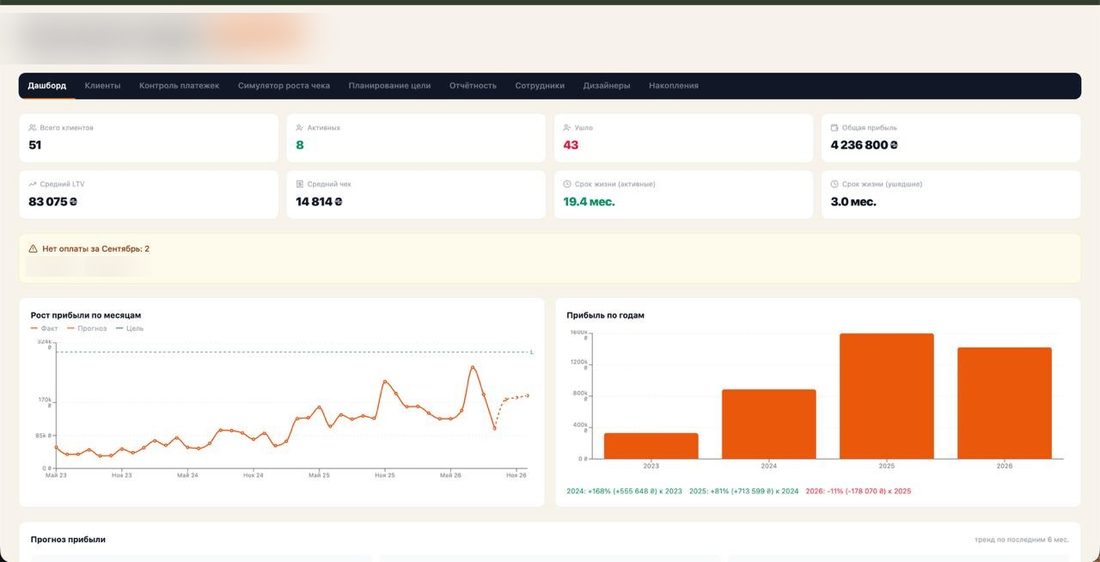1100x562 pixels.
Task: Click the users icon beside Всего клиентов
Action: (x=32, y=128)
